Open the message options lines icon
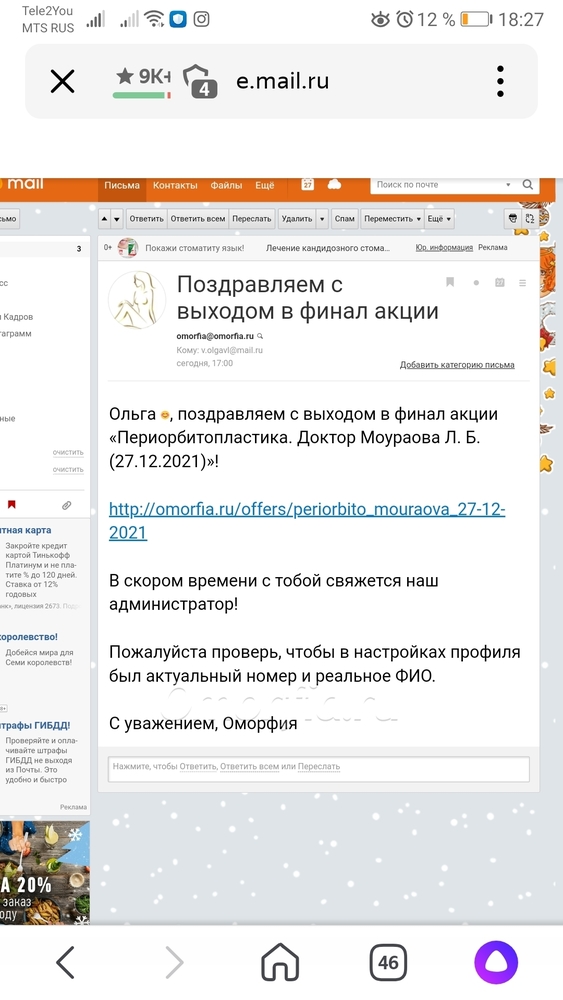Image resolution: width=563 pixels, height=1000 pixels. pos(522,283)
